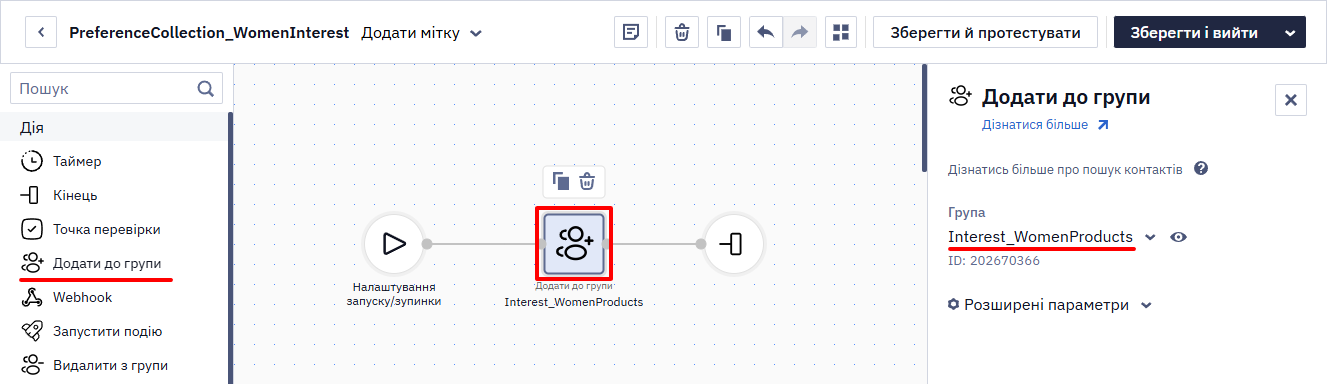Click the help question mark icon
Viewport: 1327px width, 384px height.
1201,169
